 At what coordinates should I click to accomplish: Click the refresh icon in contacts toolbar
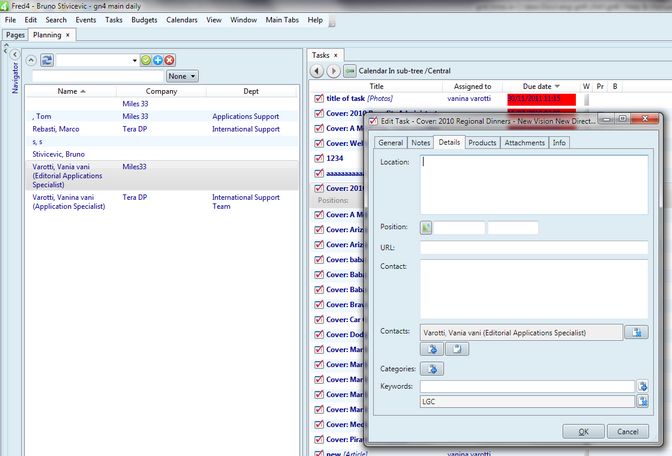pos(47,60)
